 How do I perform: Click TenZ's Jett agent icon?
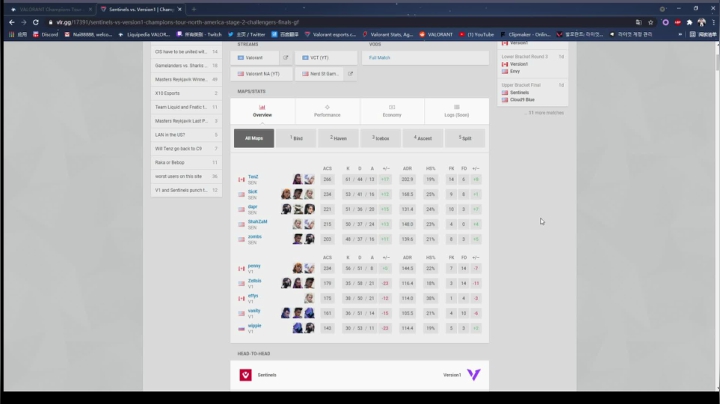tap(309, 179)
